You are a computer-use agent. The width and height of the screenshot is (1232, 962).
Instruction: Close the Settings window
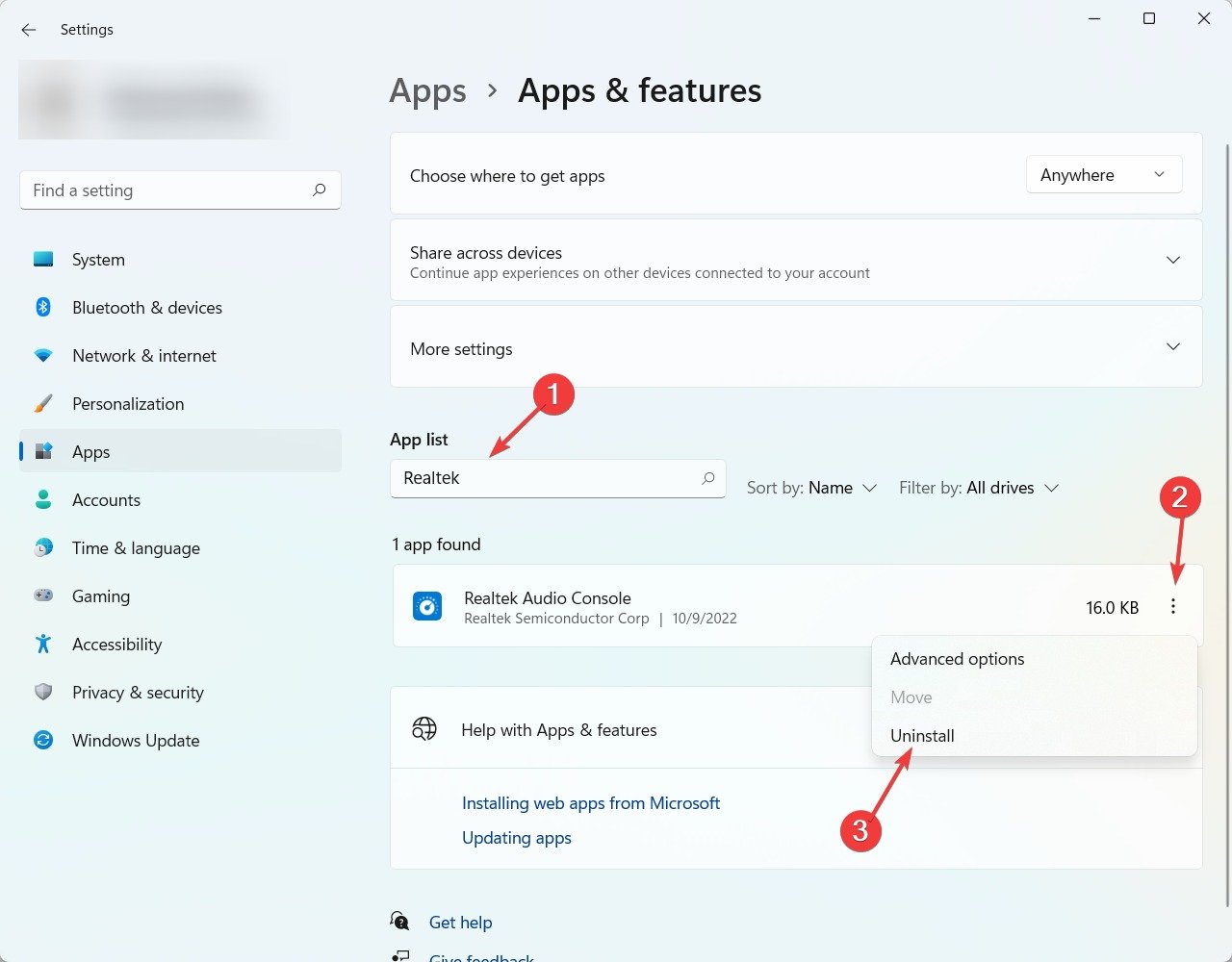[x=1204, y=18]
